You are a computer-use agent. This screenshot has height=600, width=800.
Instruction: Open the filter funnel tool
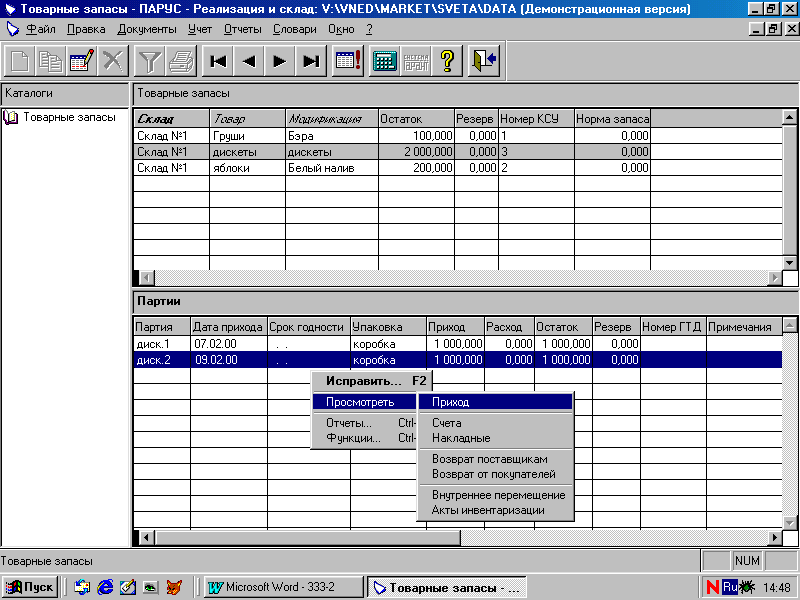pyautogui.click(x=149, y=61)
